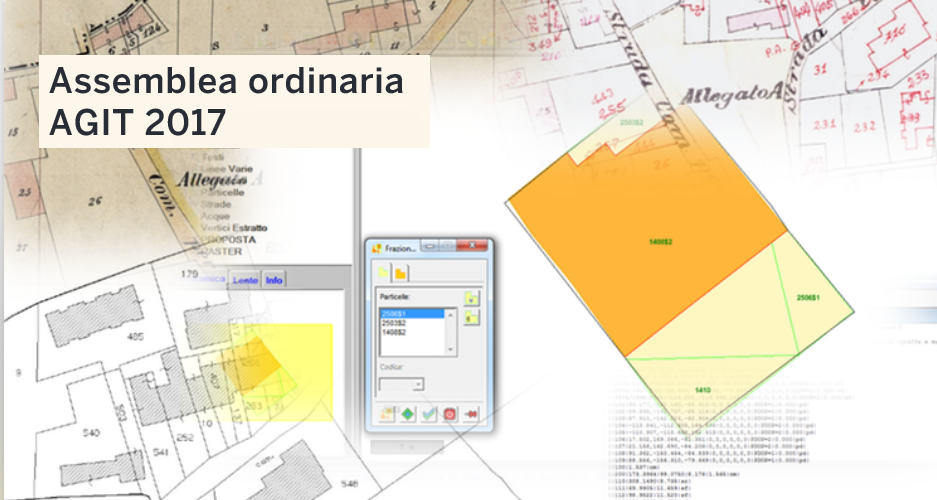Open the first yellow folder tab in Frazion dialog
Screen dimensions: 937x500
point(383,273)
